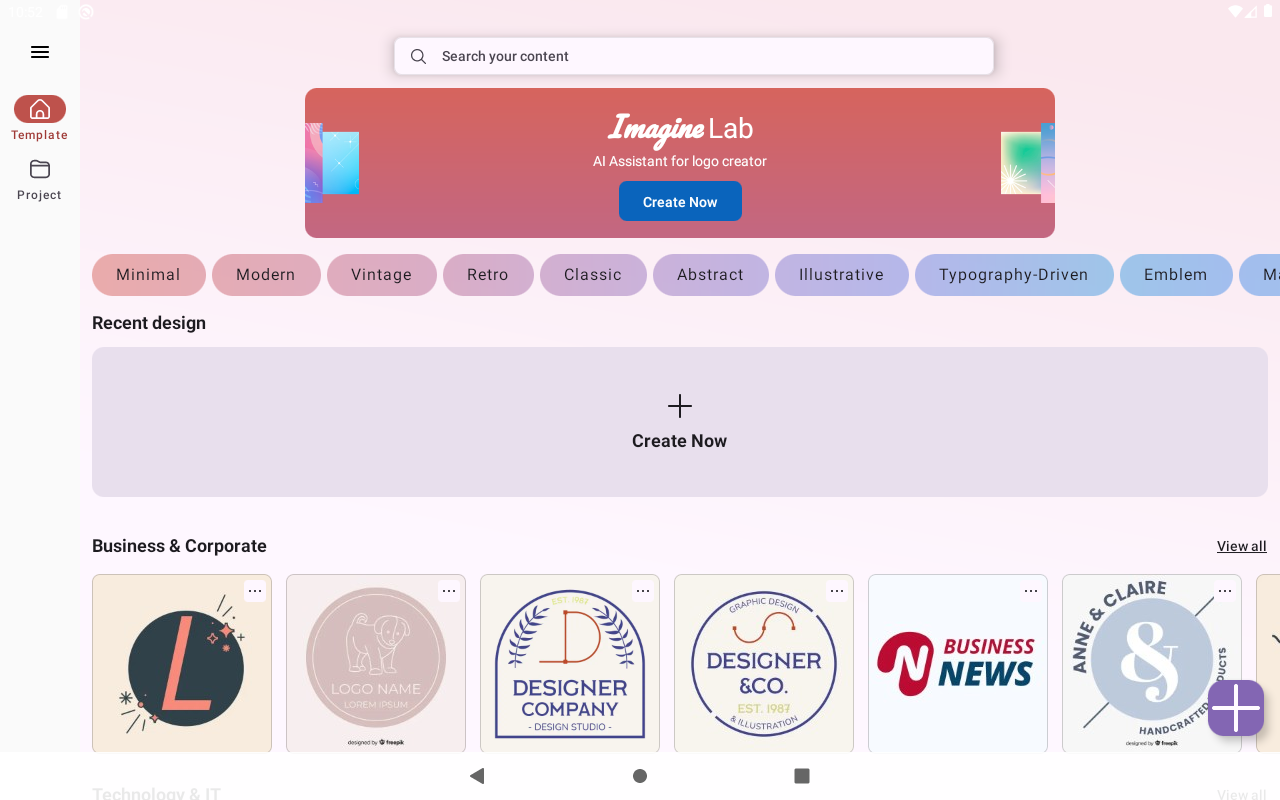Click 'AI Assistant for logo creator' text

pyautogui.click(x=680, y=161)
